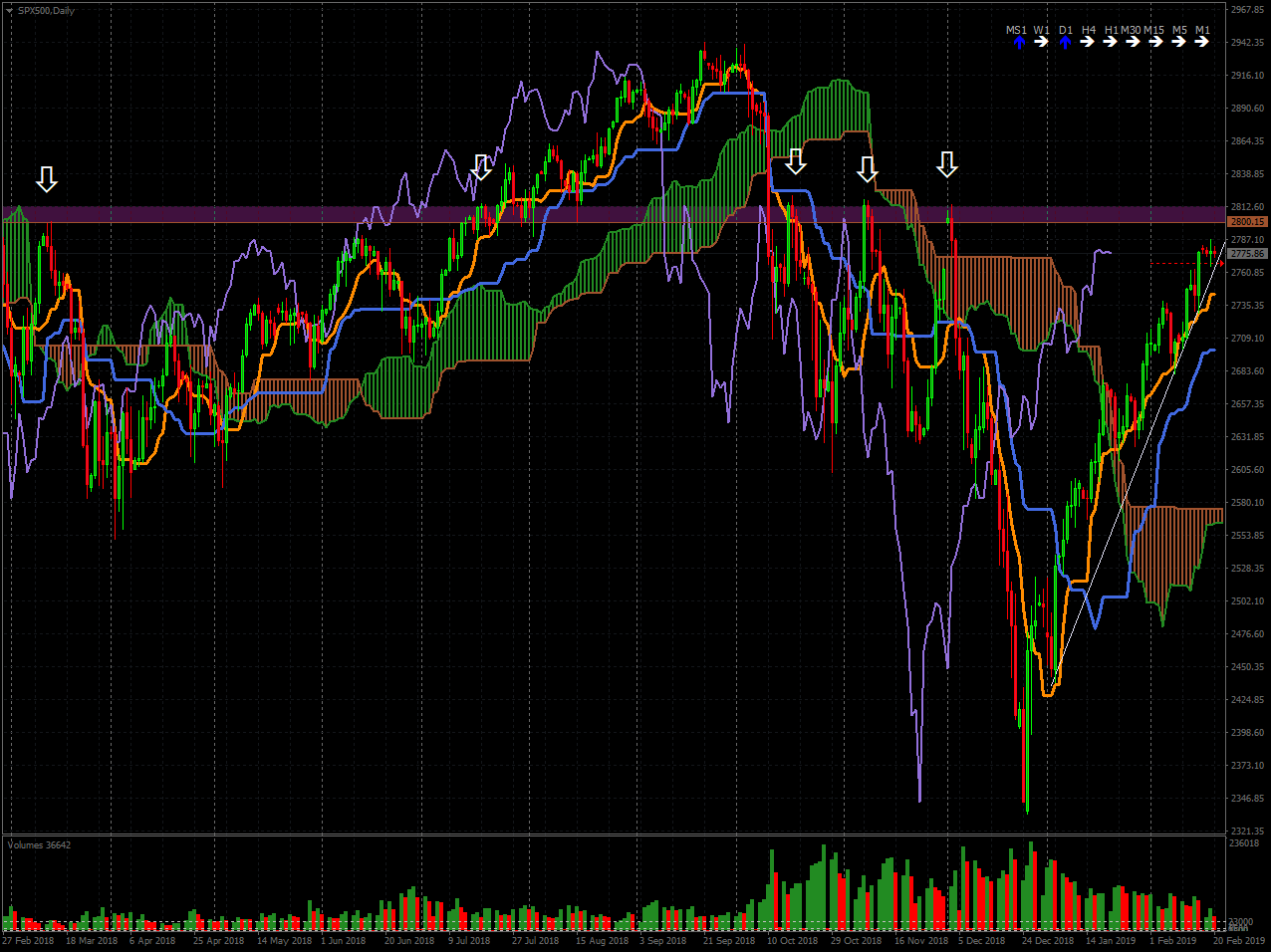1271x952 pixels.
Task: Click the 10 Oct 2018 date label
Action: point(792,941)
